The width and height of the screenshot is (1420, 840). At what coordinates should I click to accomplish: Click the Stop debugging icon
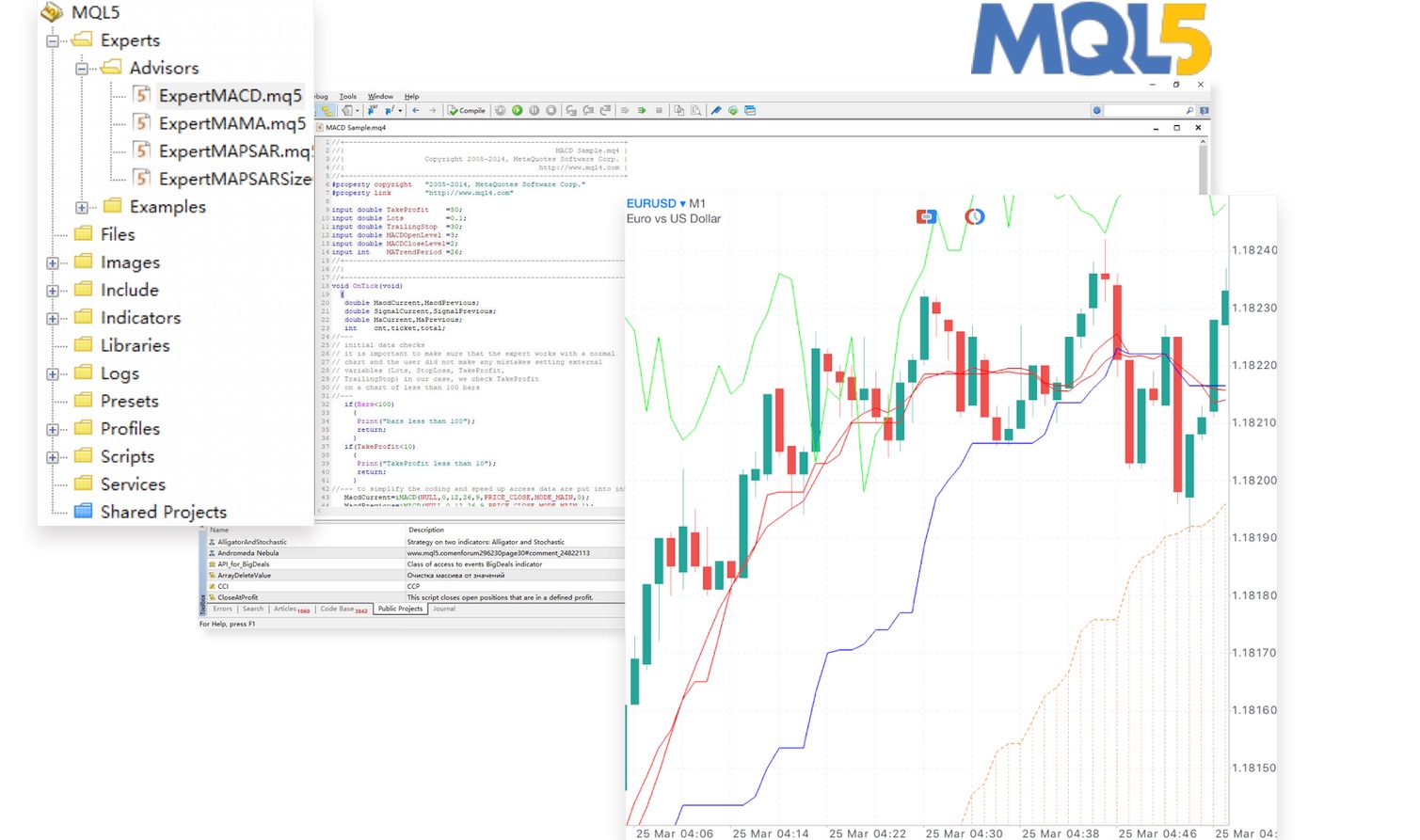click(x=550, y=111)
